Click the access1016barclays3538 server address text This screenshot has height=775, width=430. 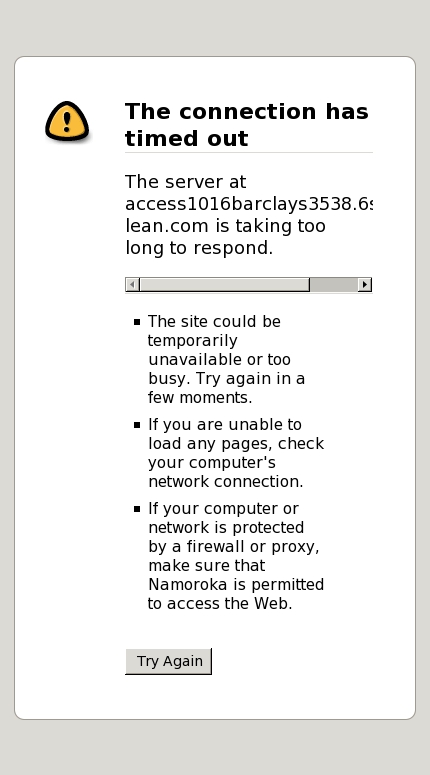pos(249,204)
